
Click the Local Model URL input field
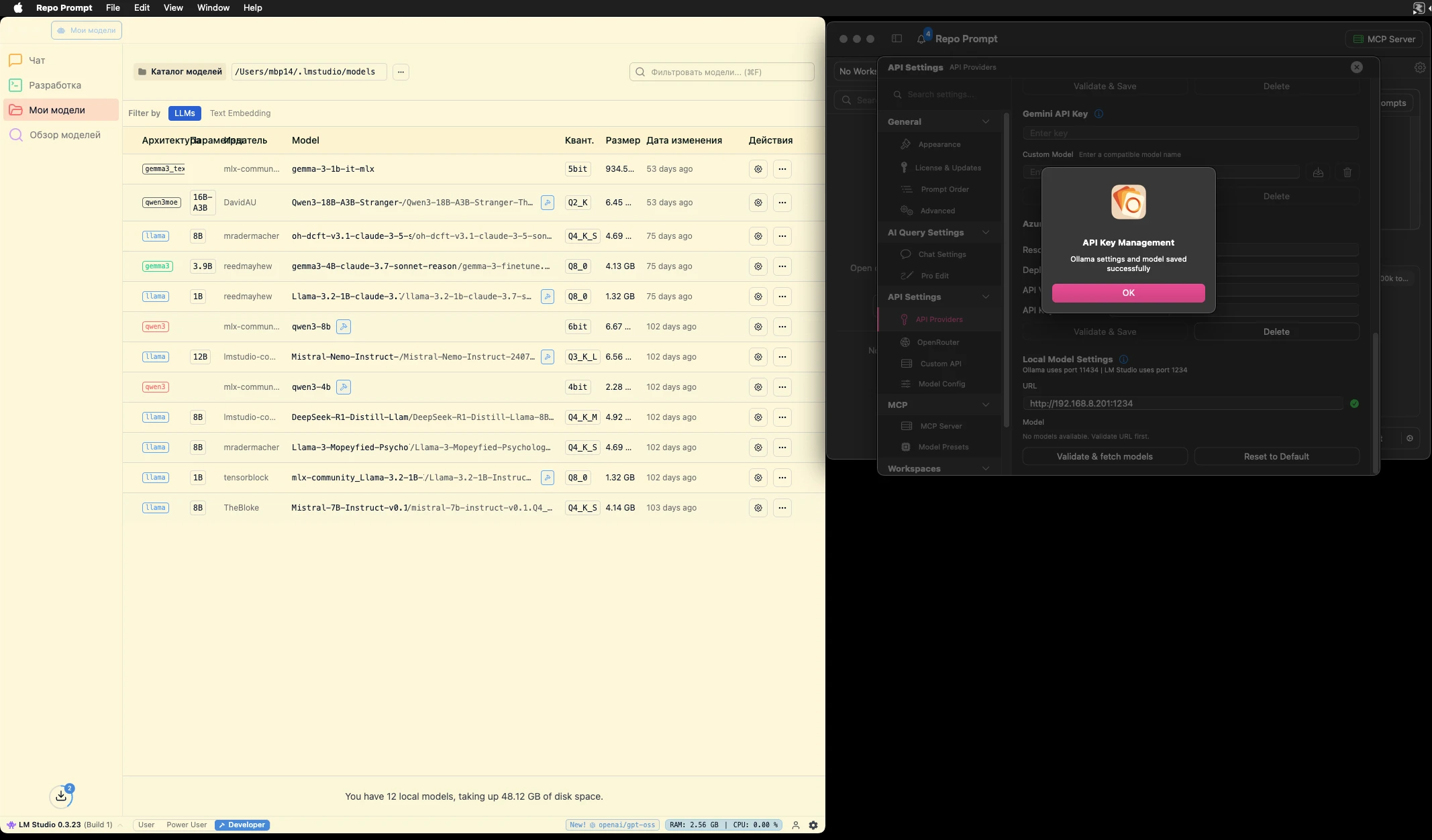[x=1182, y=404]
